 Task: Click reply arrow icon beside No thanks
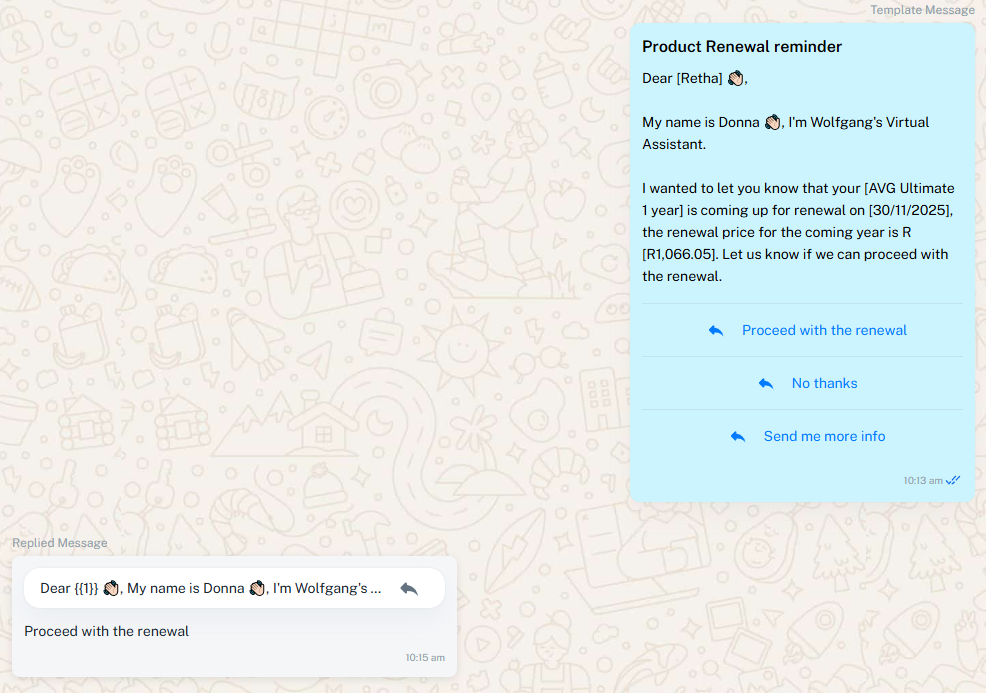(765, 384)
